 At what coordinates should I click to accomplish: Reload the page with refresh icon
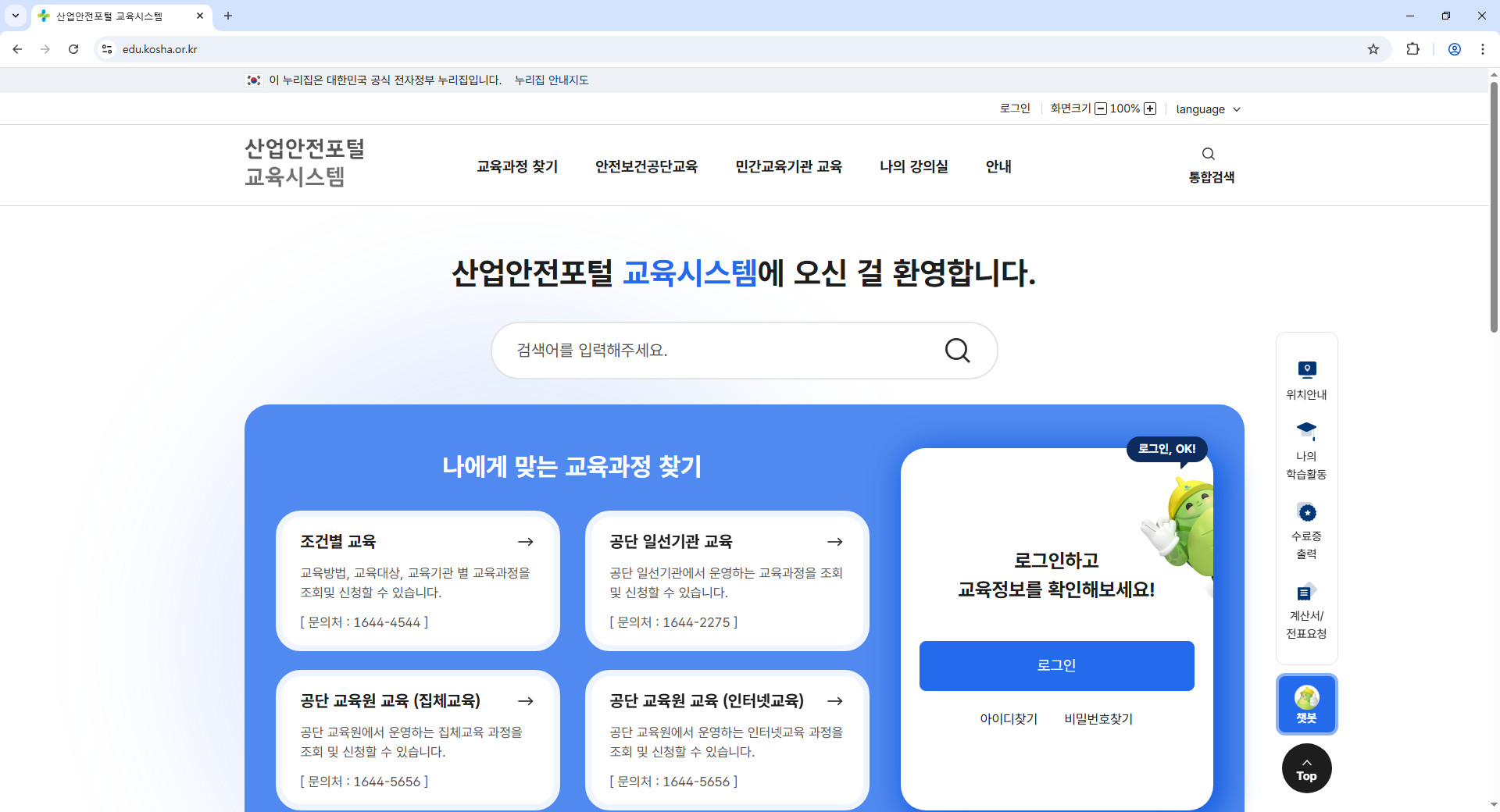(73, 49)
